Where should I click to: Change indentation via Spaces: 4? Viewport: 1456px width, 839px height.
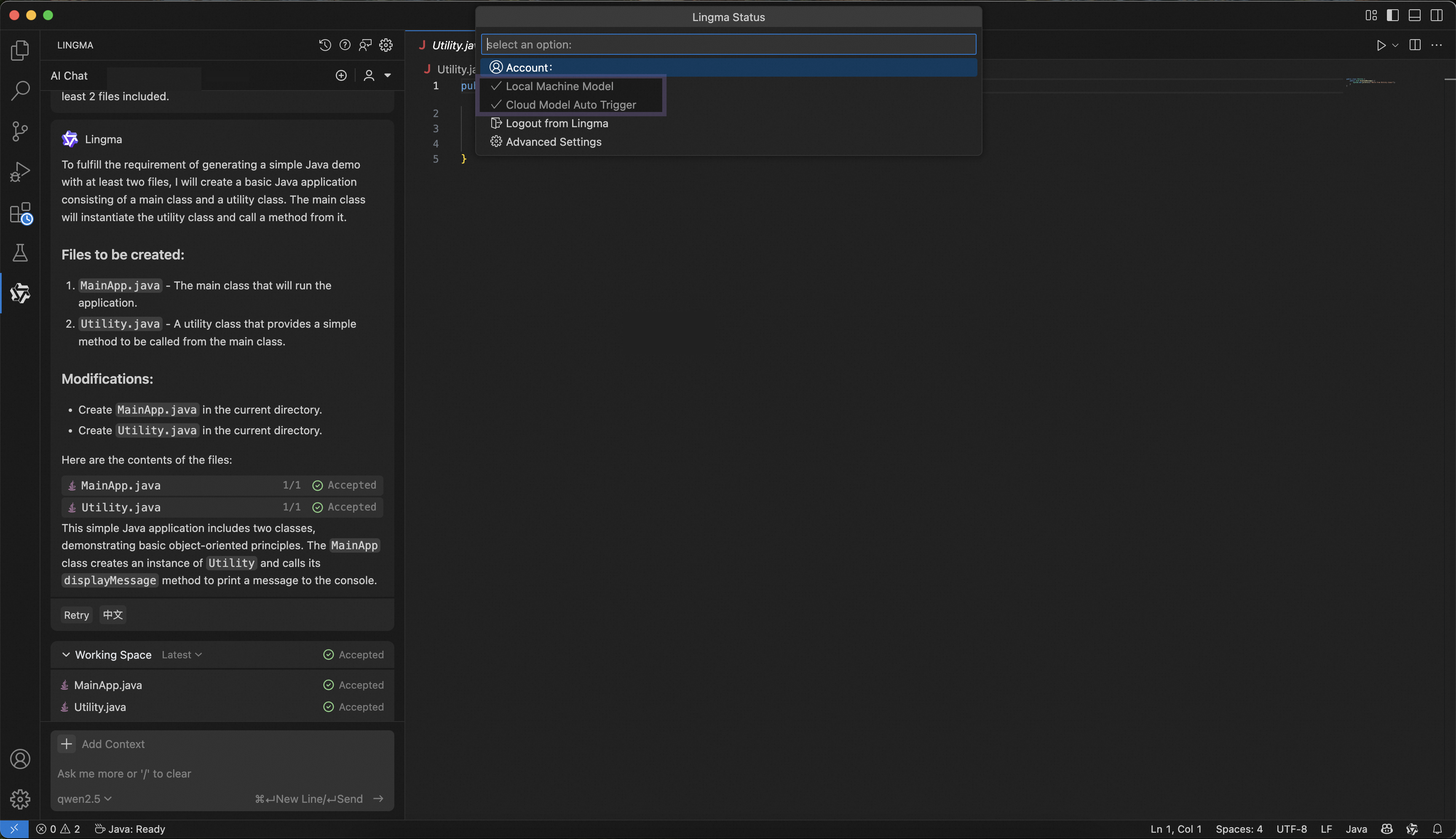coord(1239,829)
